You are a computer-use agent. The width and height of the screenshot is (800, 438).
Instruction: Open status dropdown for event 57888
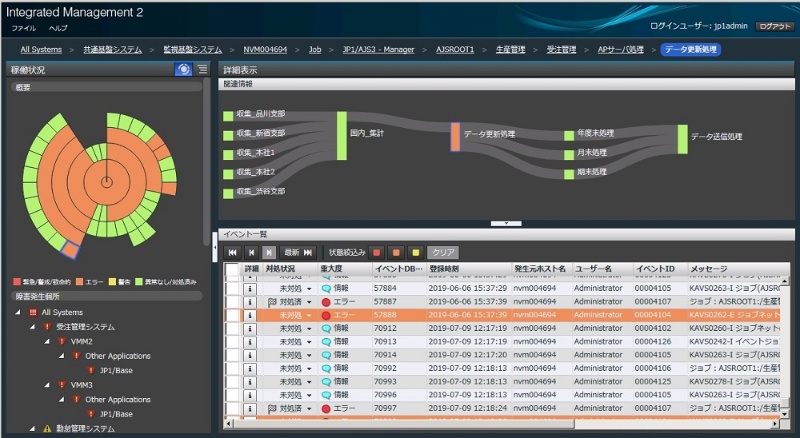(309, 314)
